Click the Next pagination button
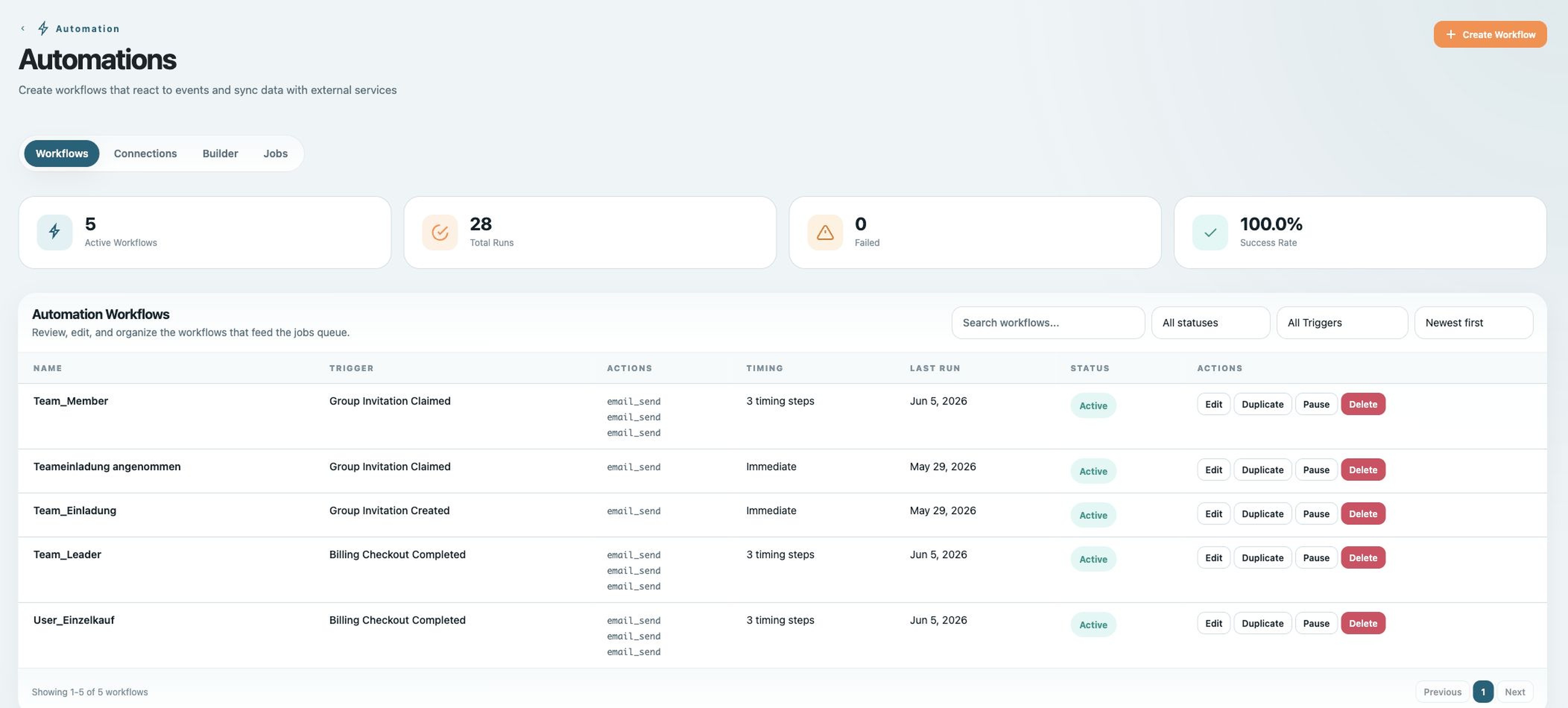Screen dimensions: 1568x708 coord(1514,692)
